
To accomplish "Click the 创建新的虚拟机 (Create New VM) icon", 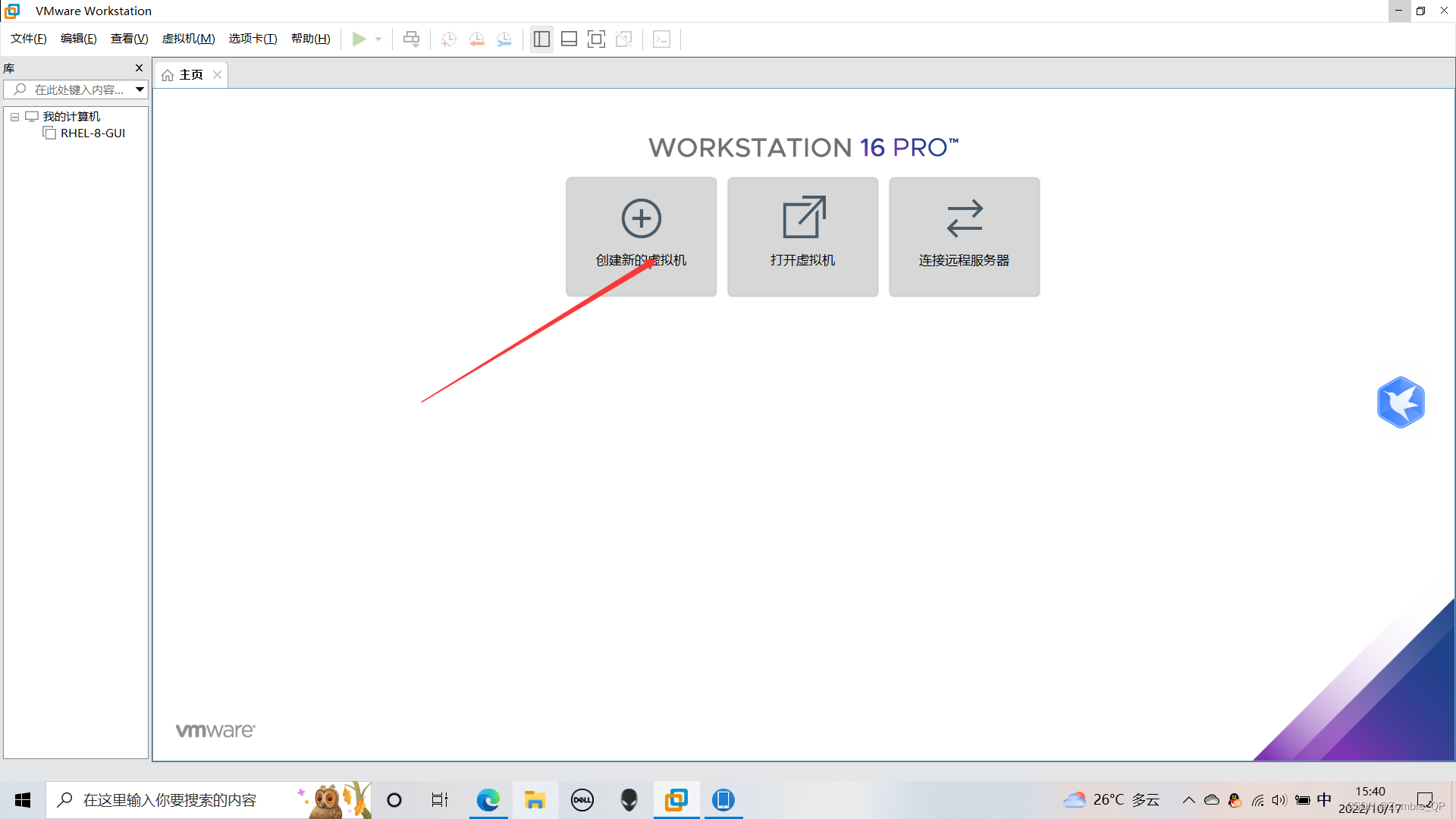I will point(640,236).
